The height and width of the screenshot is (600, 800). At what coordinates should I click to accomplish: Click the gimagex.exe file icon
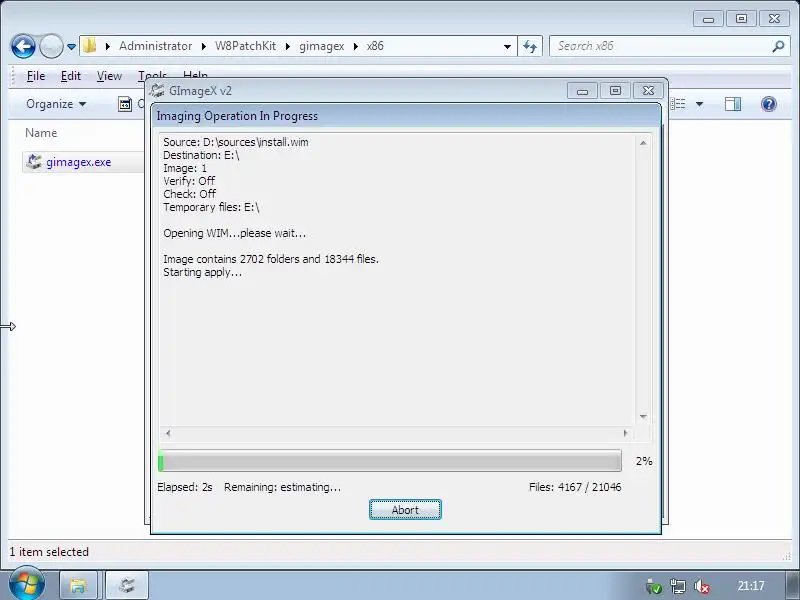tap(34, 162)
